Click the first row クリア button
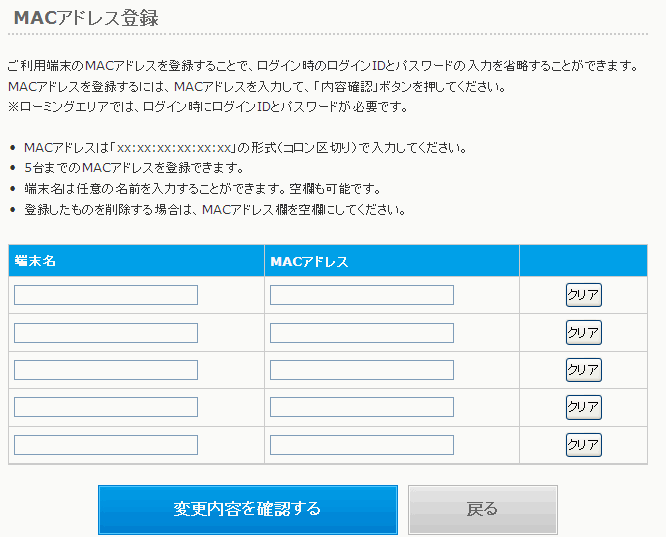666x537 pixels. (x=584, y=295)
